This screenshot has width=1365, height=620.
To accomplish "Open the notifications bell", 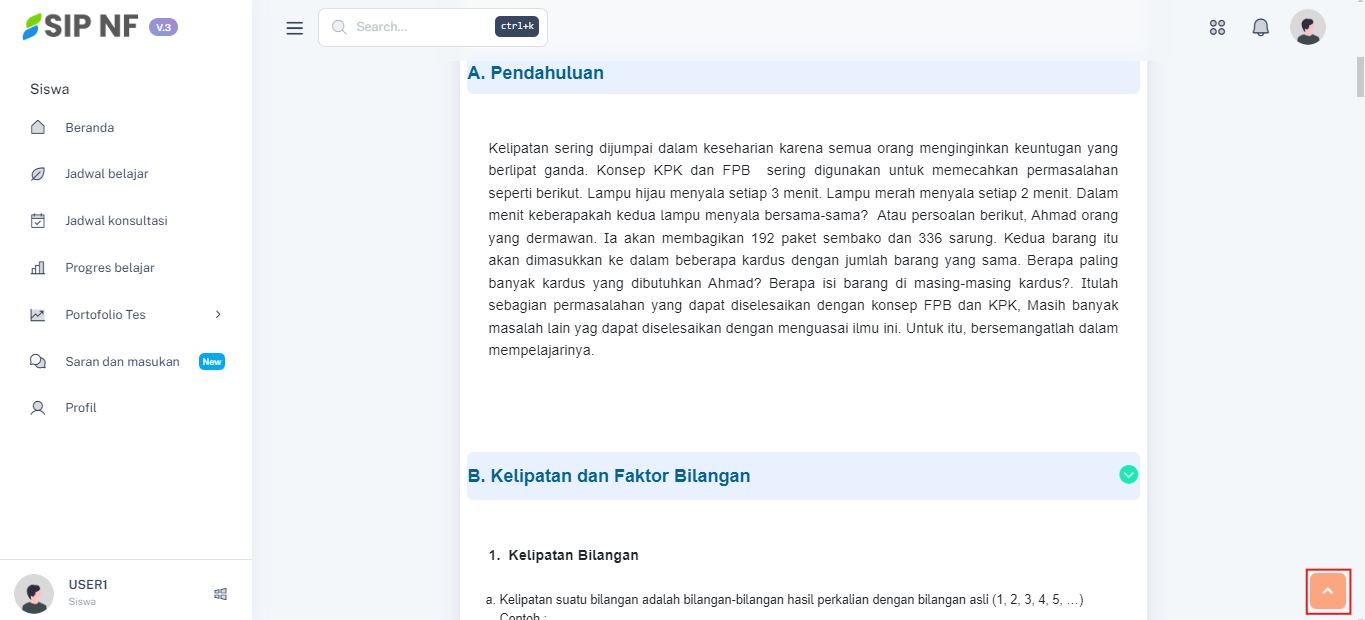I will [x=1260, y=28].
